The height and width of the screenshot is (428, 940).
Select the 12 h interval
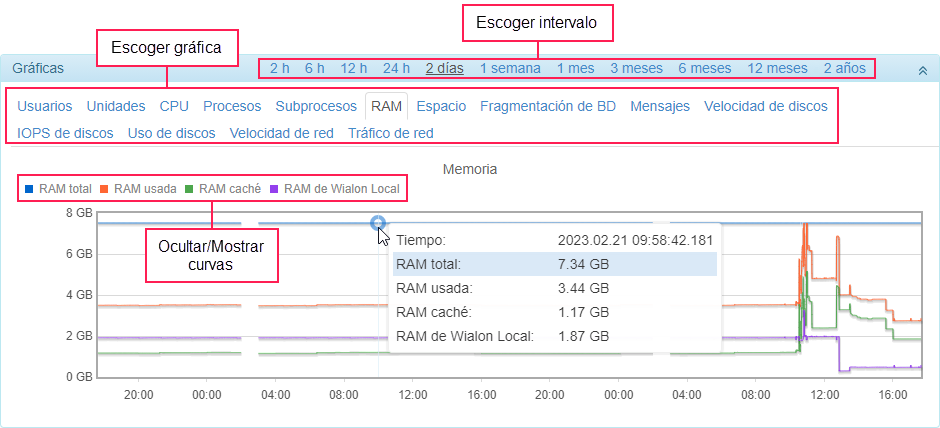click(x=354, y=68)
